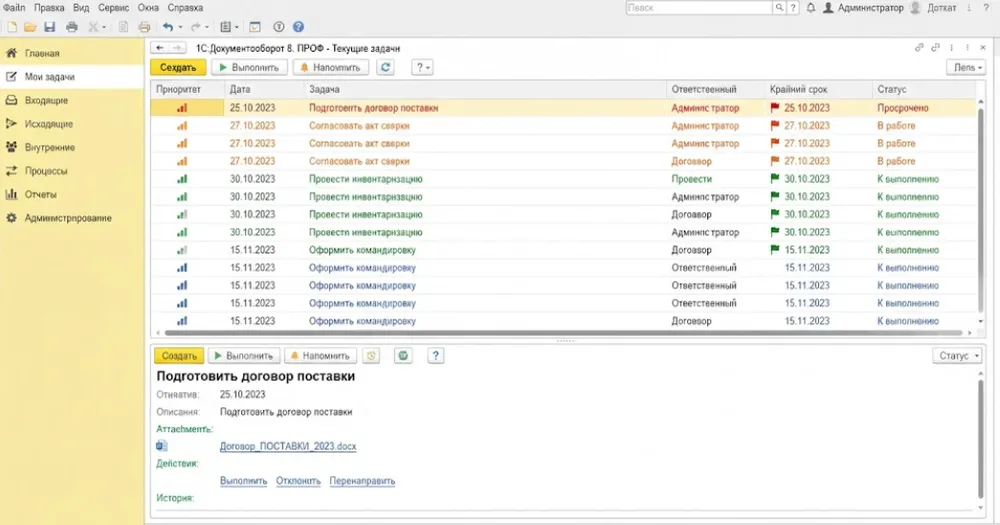Open the cut icon dropdown arrow

(104, 27)
